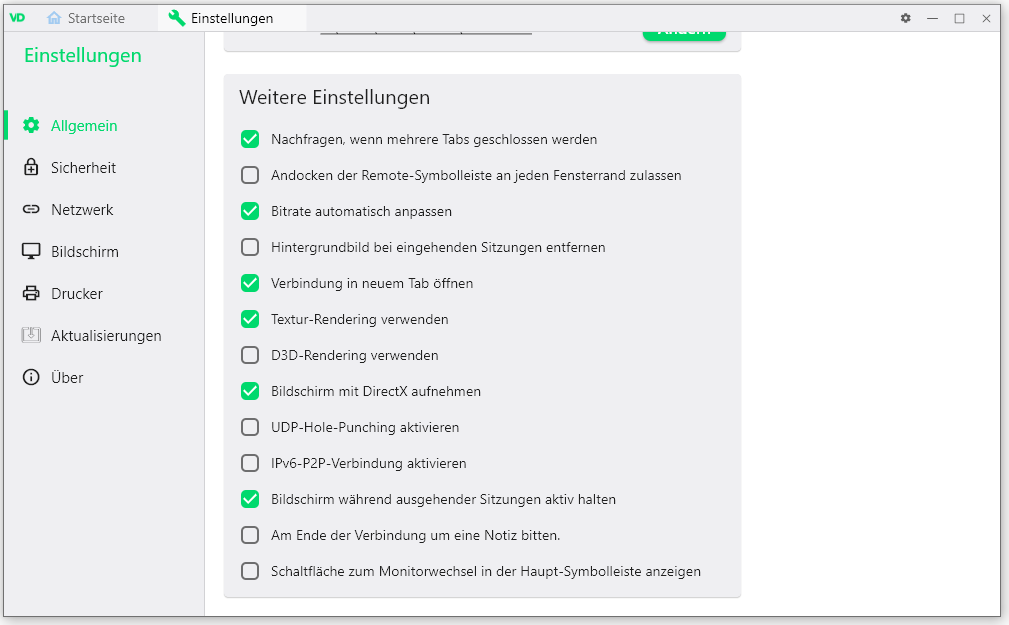Uncheck Bitrate automatisch anpassen
This screenshot has height=625, width=1009.
[x=250, y=211]
